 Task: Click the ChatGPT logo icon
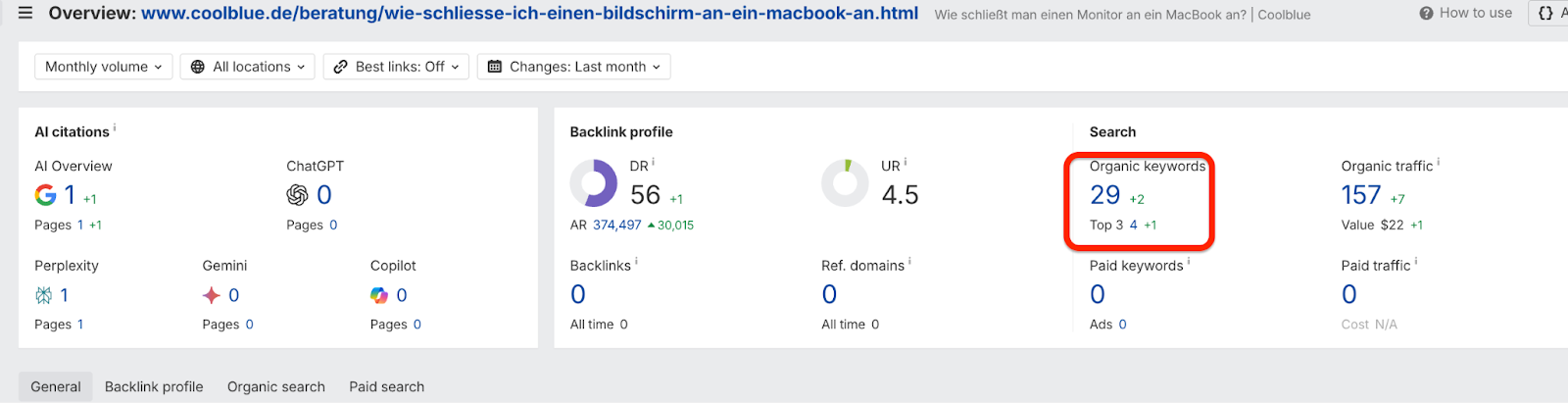tap(297, 195)
